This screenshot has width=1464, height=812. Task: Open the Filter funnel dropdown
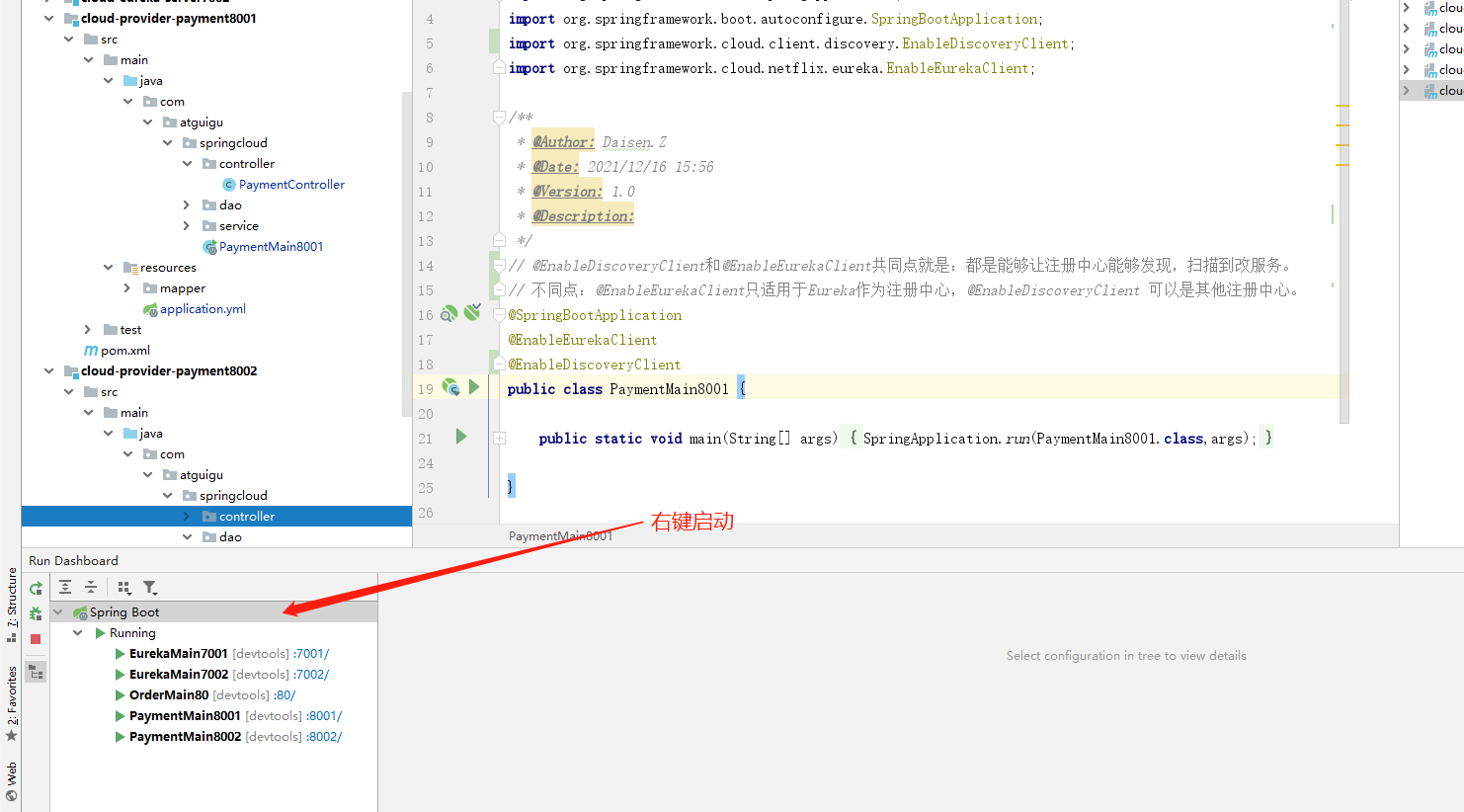[x=150, y=587]
